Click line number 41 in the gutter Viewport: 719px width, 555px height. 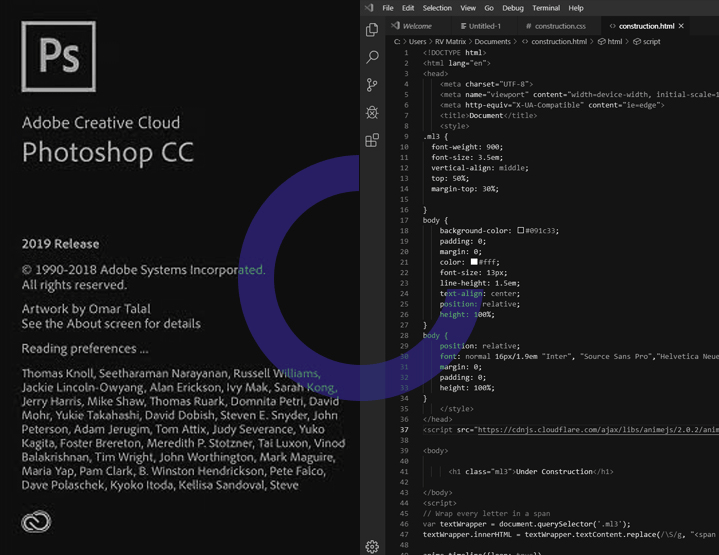pos(404,472)
